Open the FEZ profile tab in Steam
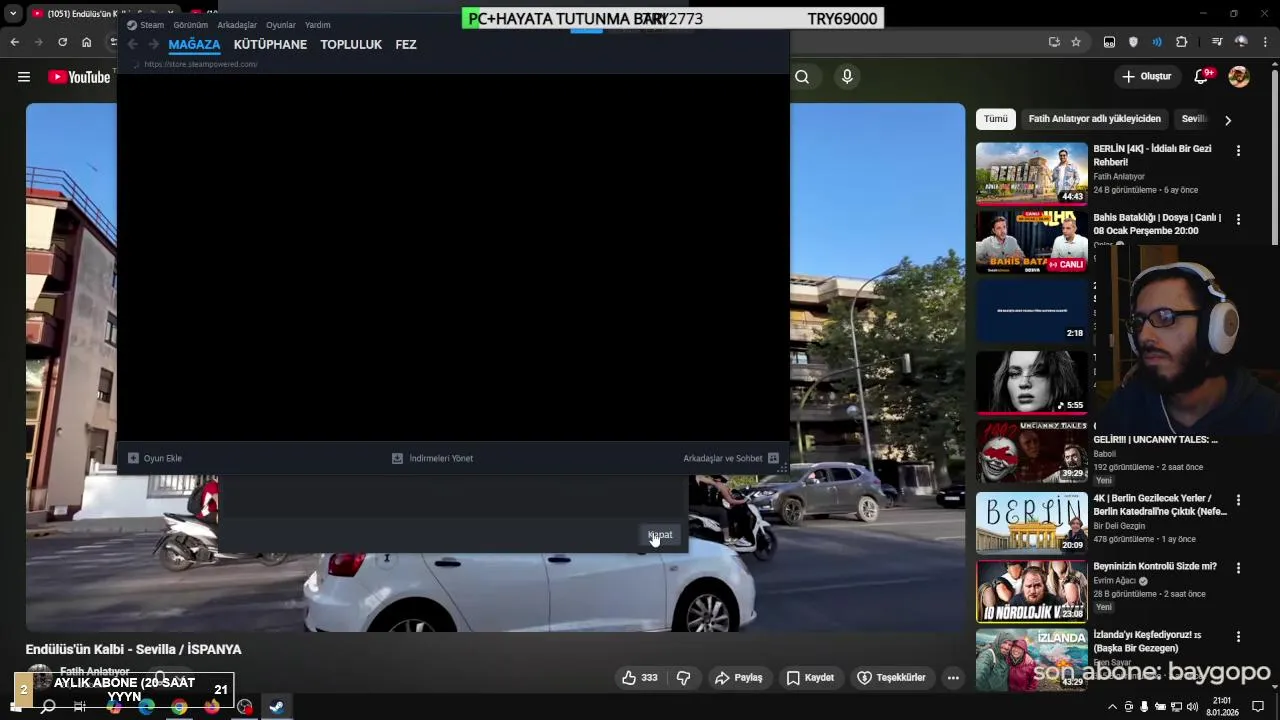The image size is (1280, 720). [406, 44]
